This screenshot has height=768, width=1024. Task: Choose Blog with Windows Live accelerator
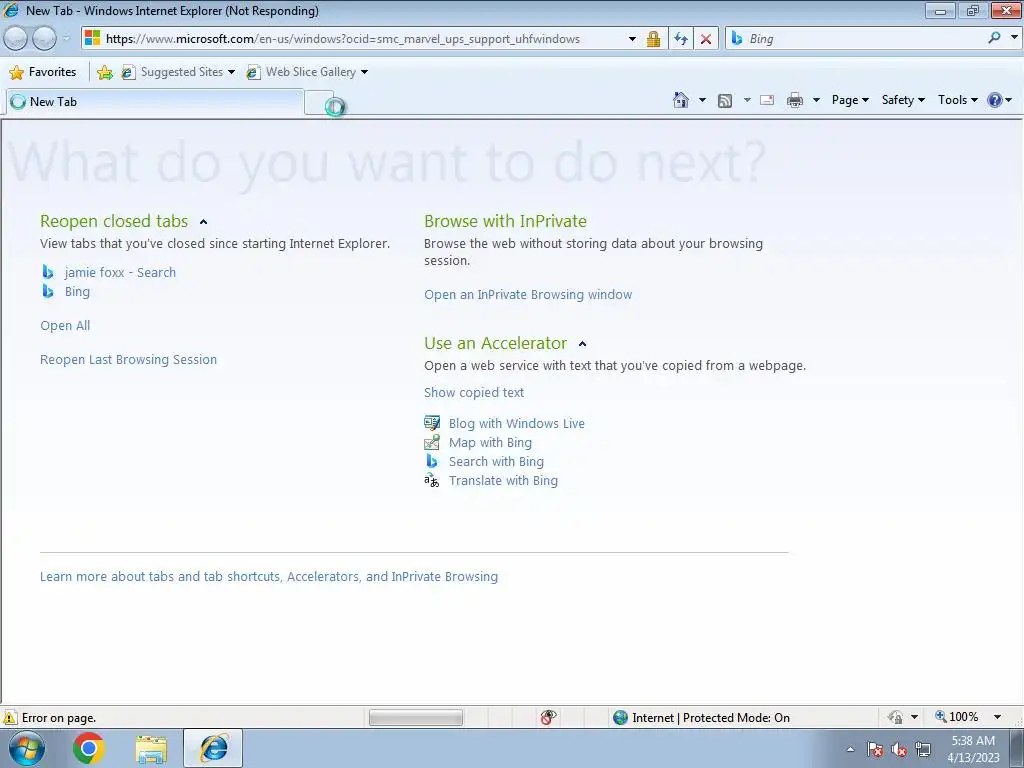[517, 423]
